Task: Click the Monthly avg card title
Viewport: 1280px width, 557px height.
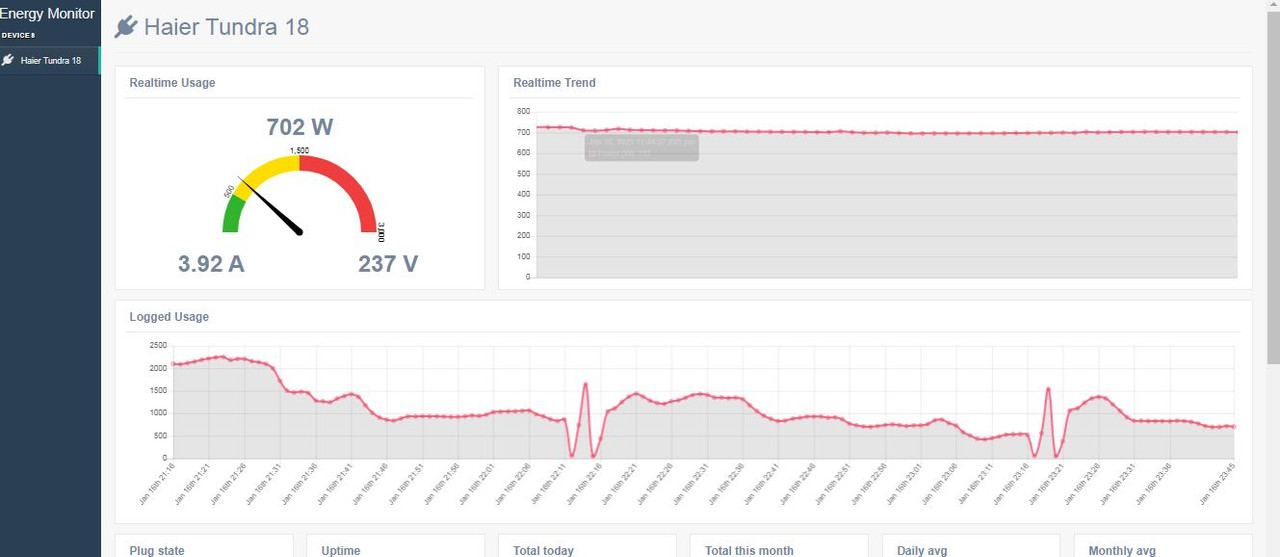Action: 1122,550
